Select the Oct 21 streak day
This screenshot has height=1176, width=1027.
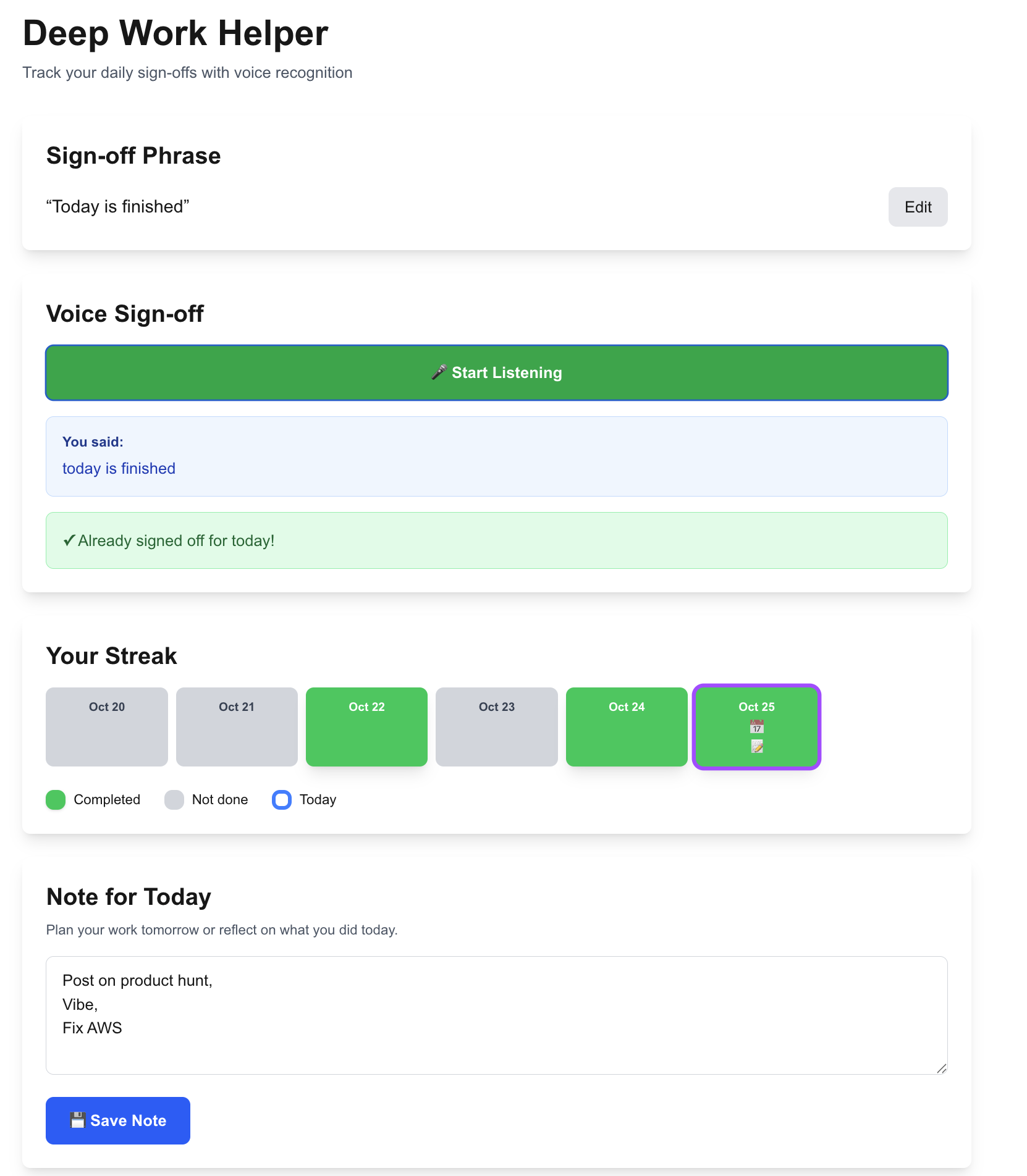(x=237, y=727)
